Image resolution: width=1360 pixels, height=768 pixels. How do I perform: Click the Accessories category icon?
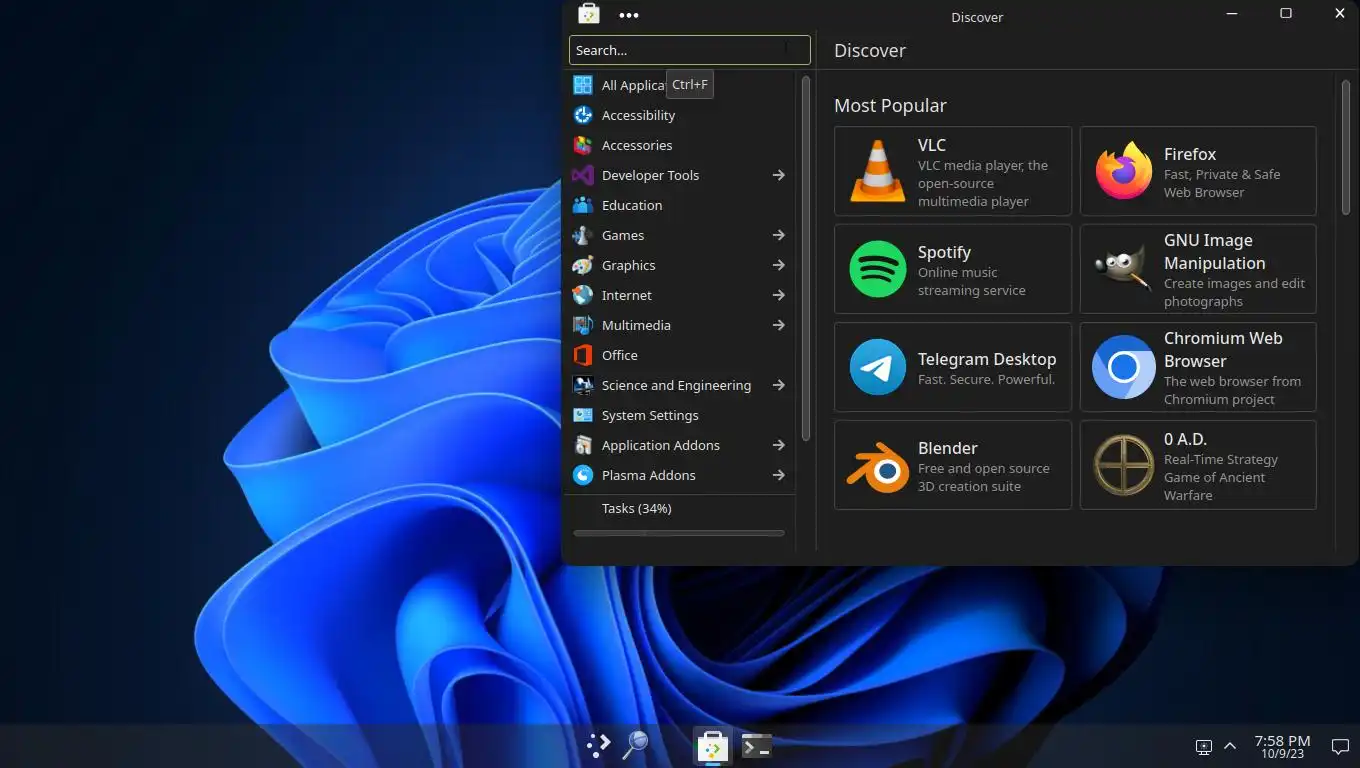[583, 145]
